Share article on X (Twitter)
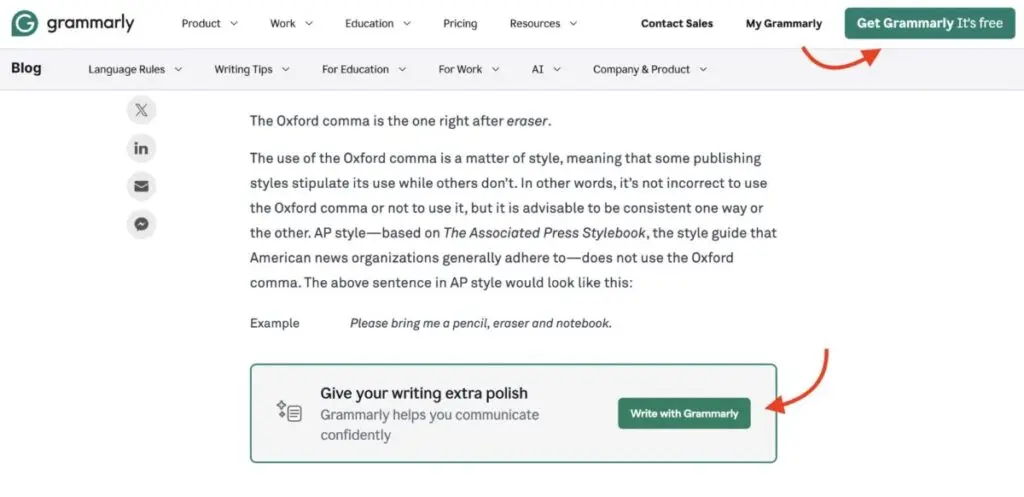 coord(141,110)
